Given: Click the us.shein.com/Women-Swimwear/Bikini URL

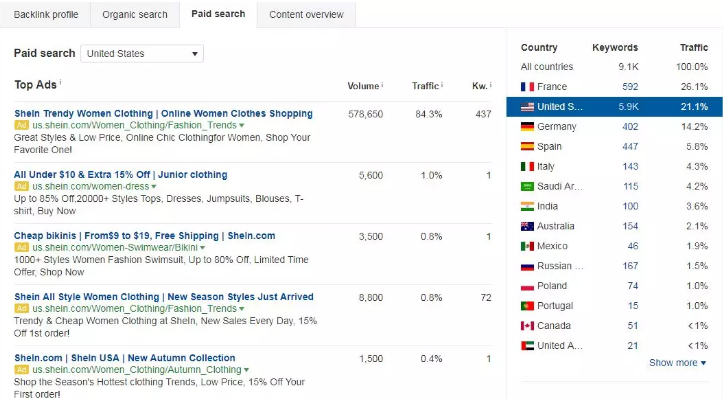Looking at the screenshot, I should click(115, 248).
